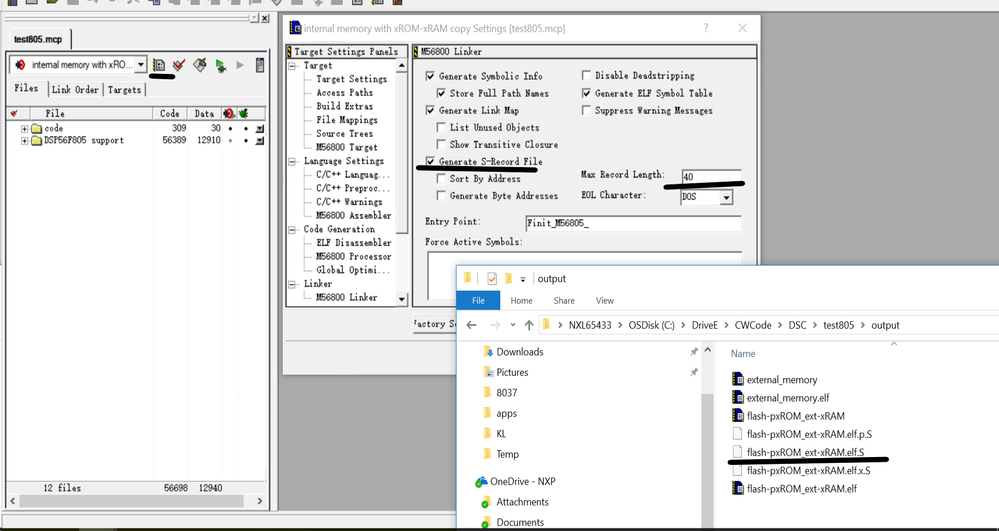The width and height of the screenshot is (999, 531).
Task: Close the project panel with small x button
Action: coord(265,18)
